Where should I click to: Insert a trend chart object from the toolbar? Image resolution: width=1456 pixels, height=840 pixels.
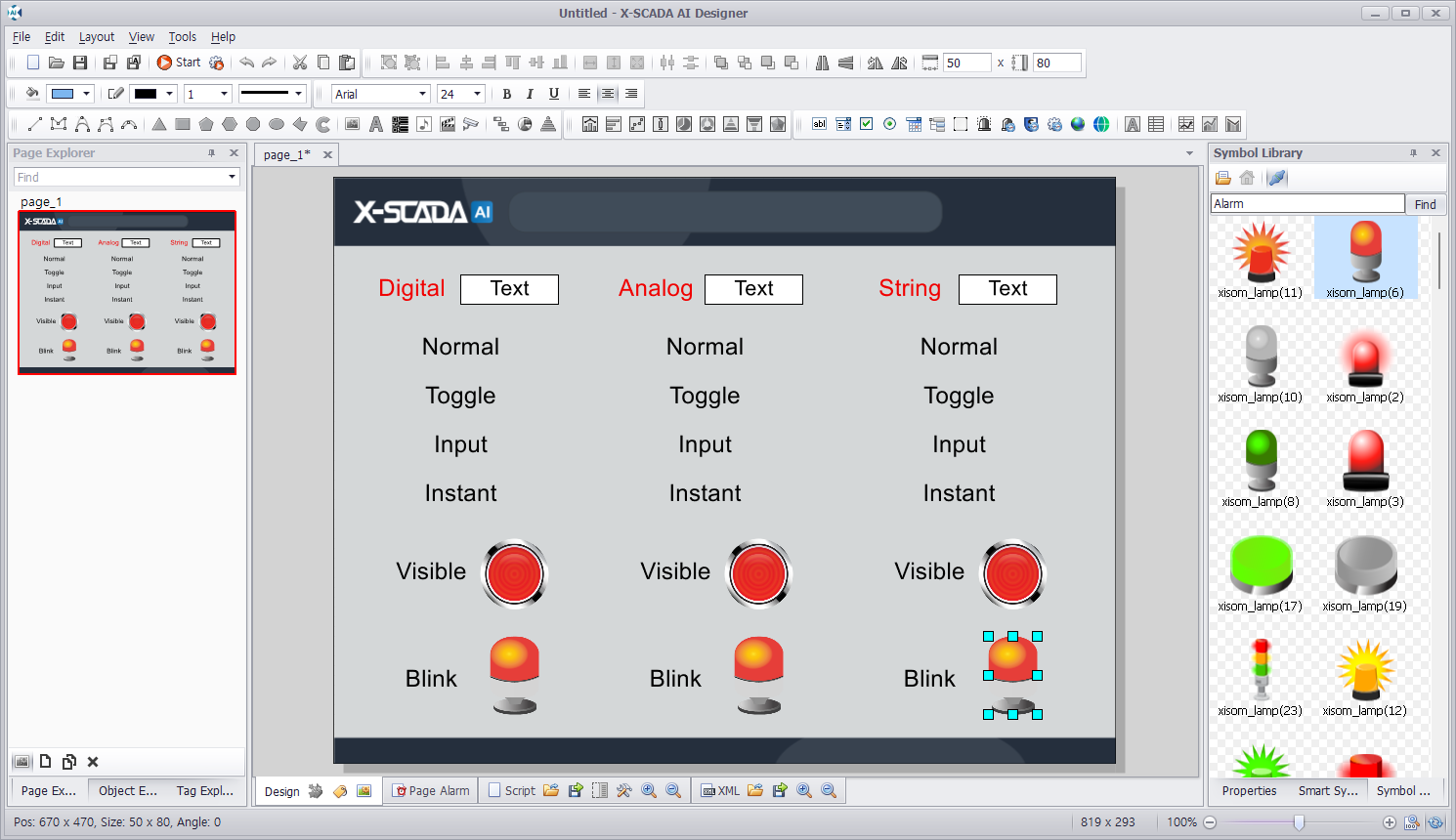[1186, 124]
